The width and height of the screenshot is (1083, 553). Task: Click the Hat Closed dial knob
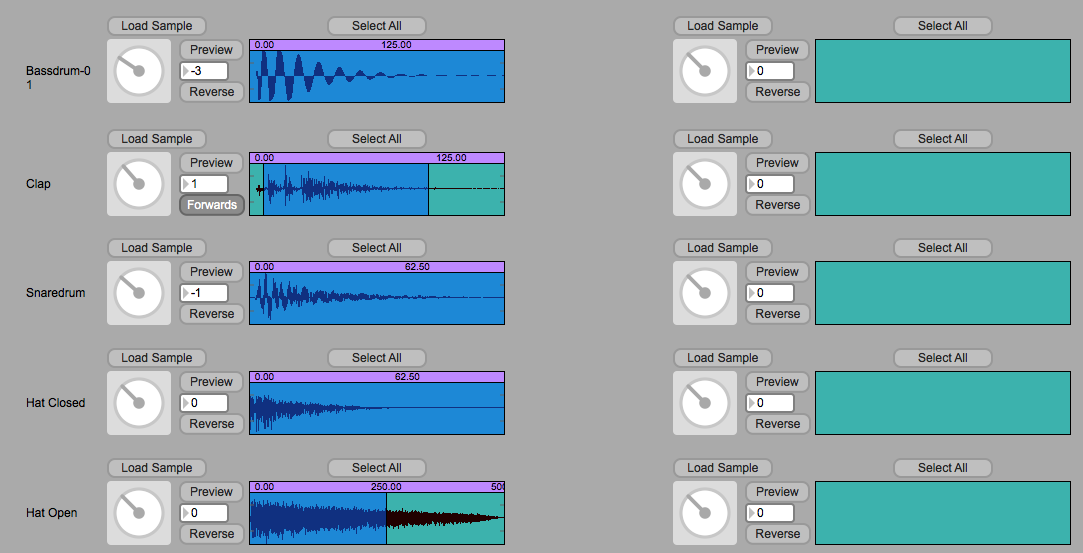[139, 403]
